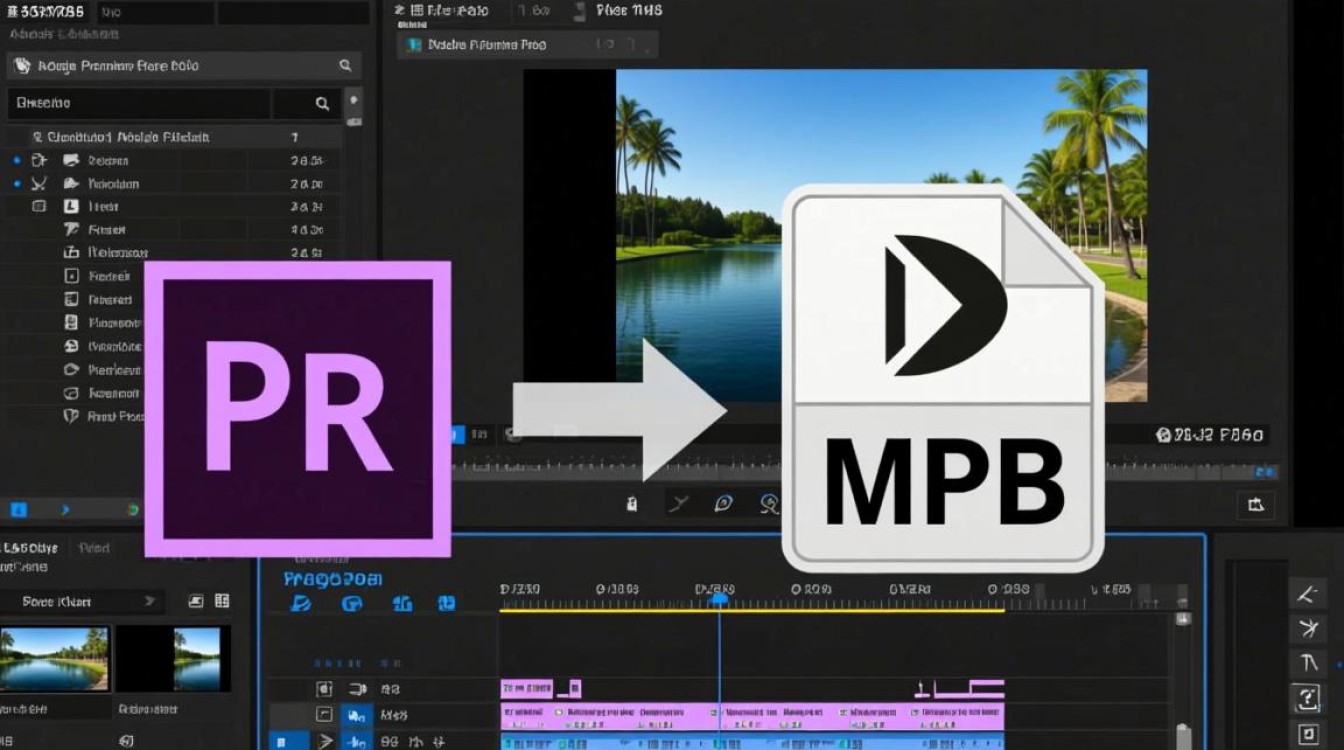Click the item icon in the fifth project list row
Screen dimensions: 1344x750
point(71,252)
